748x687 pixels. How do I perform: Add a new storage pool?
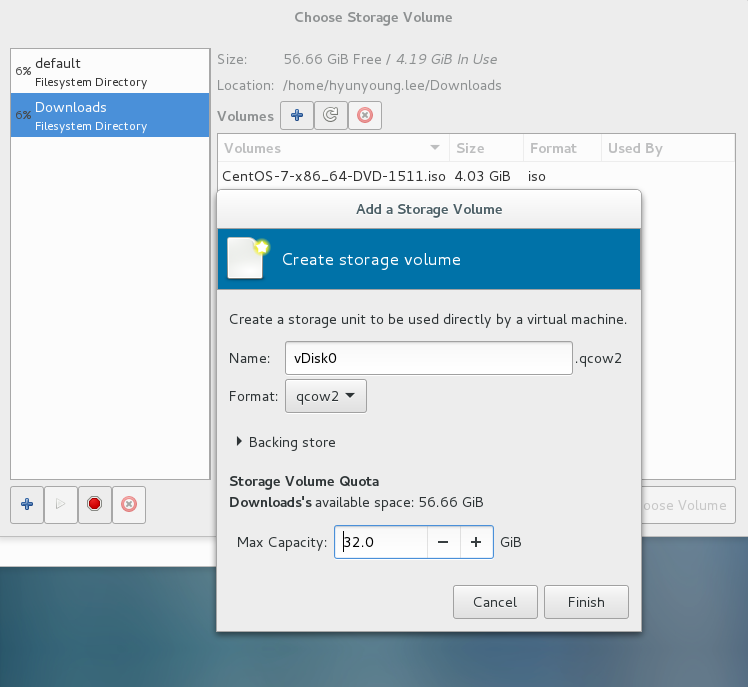[x=27, y=504]
